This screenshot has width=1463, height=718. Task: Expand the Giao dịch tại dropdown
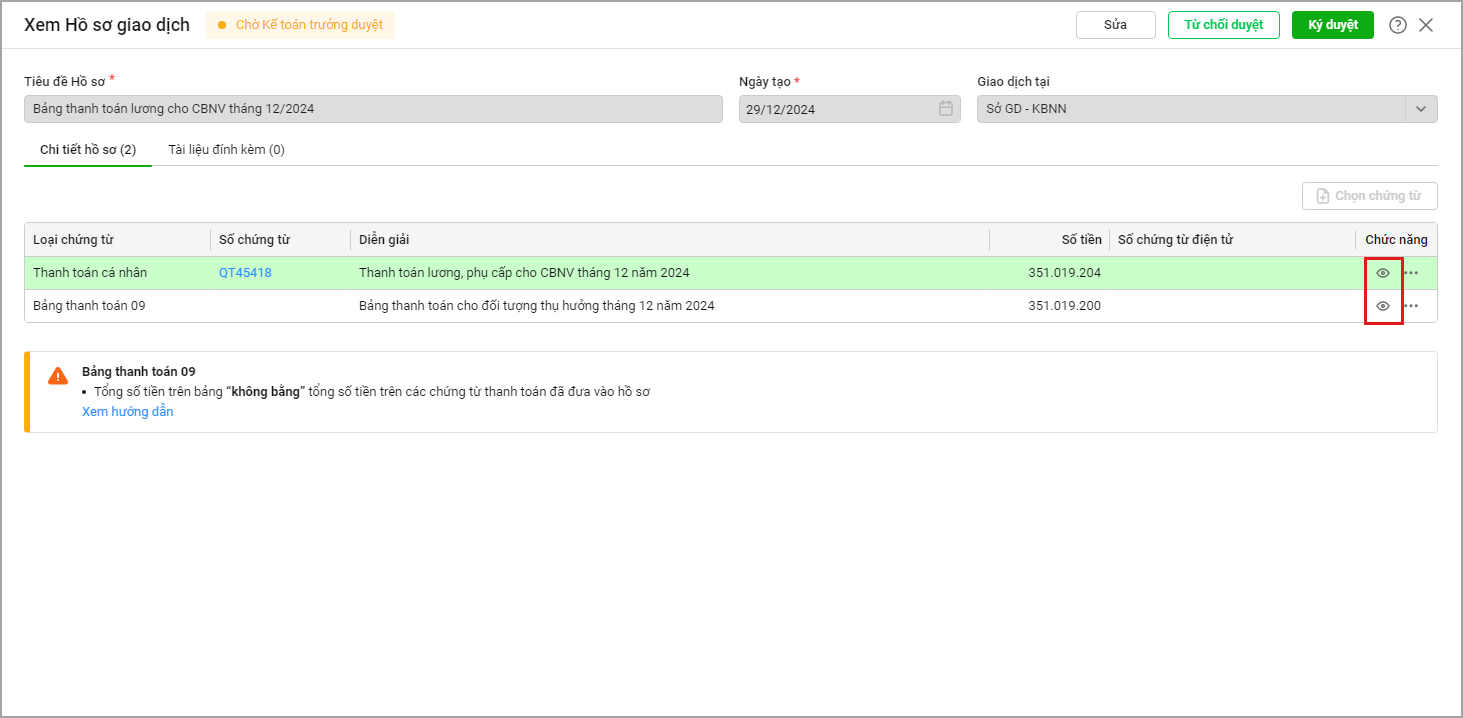1420,109
